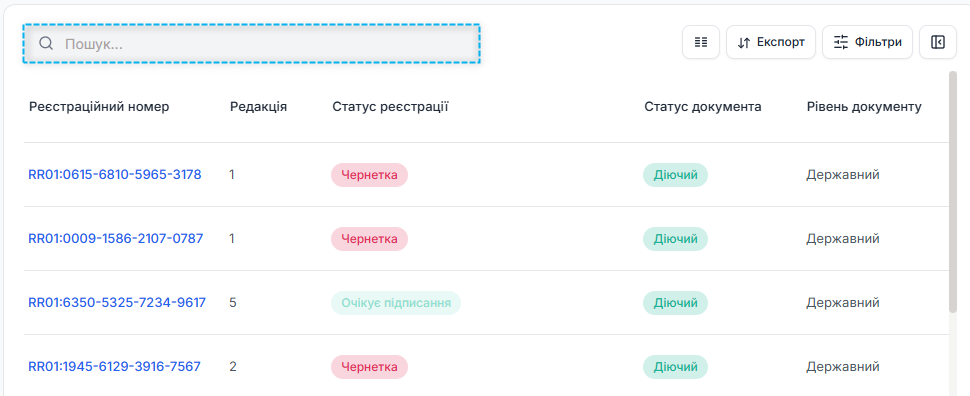The height and width of the screenshot is (396, 970).
Task: Focus the Пошук search field
Action: pos(251,44)
